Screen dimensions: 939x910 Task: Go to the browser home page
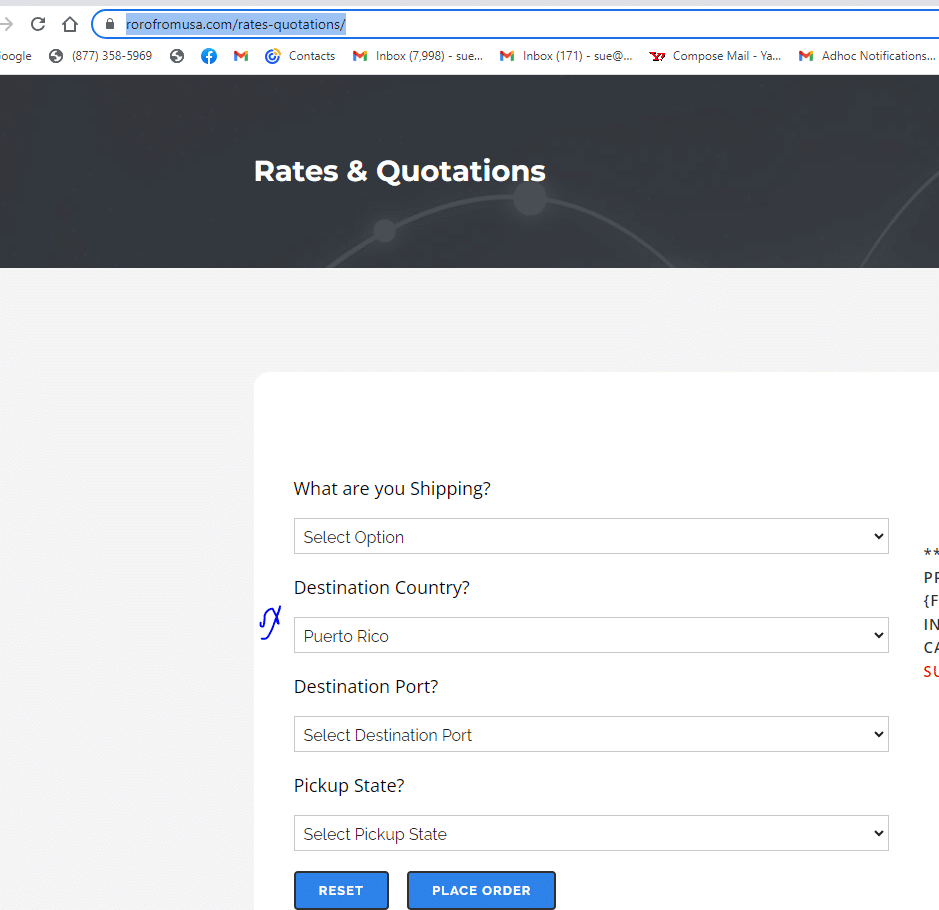(x=70, y=24)
